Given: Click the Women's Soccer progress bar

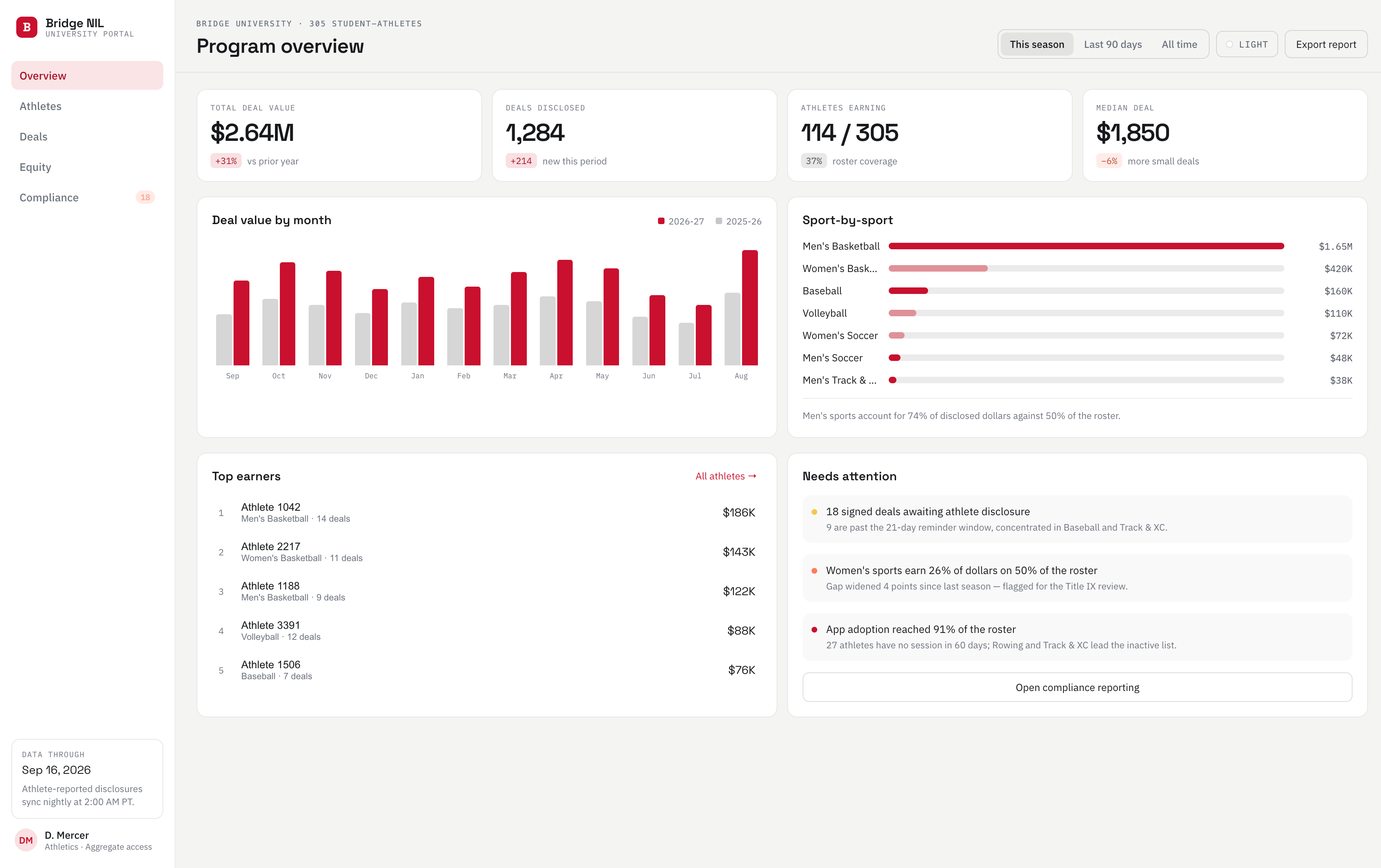Looking at the screenshot, I should (1086, 335).
